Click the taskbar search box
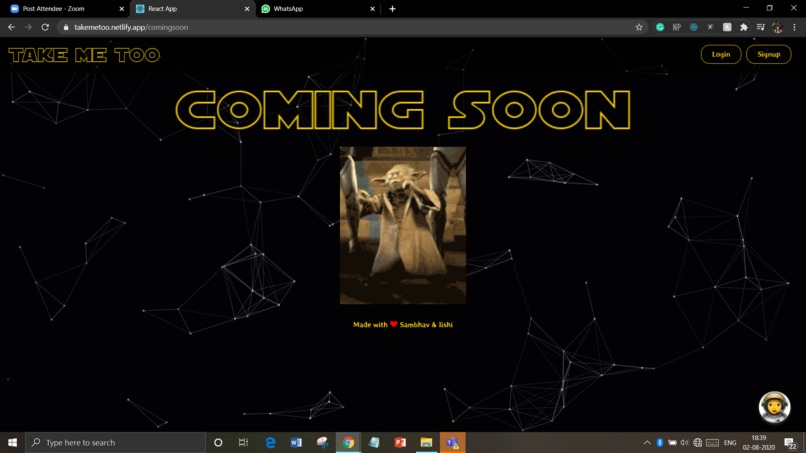The width and height of the screenshot is (806, 453). 115,442
